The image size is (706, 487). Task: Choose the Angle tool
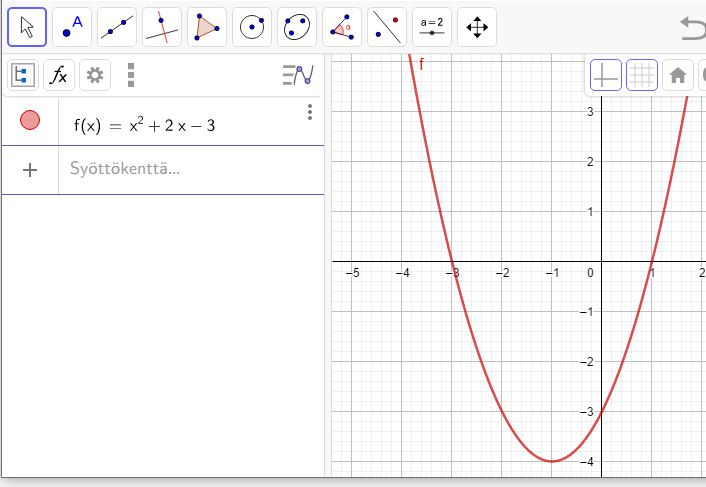point(342,28)
